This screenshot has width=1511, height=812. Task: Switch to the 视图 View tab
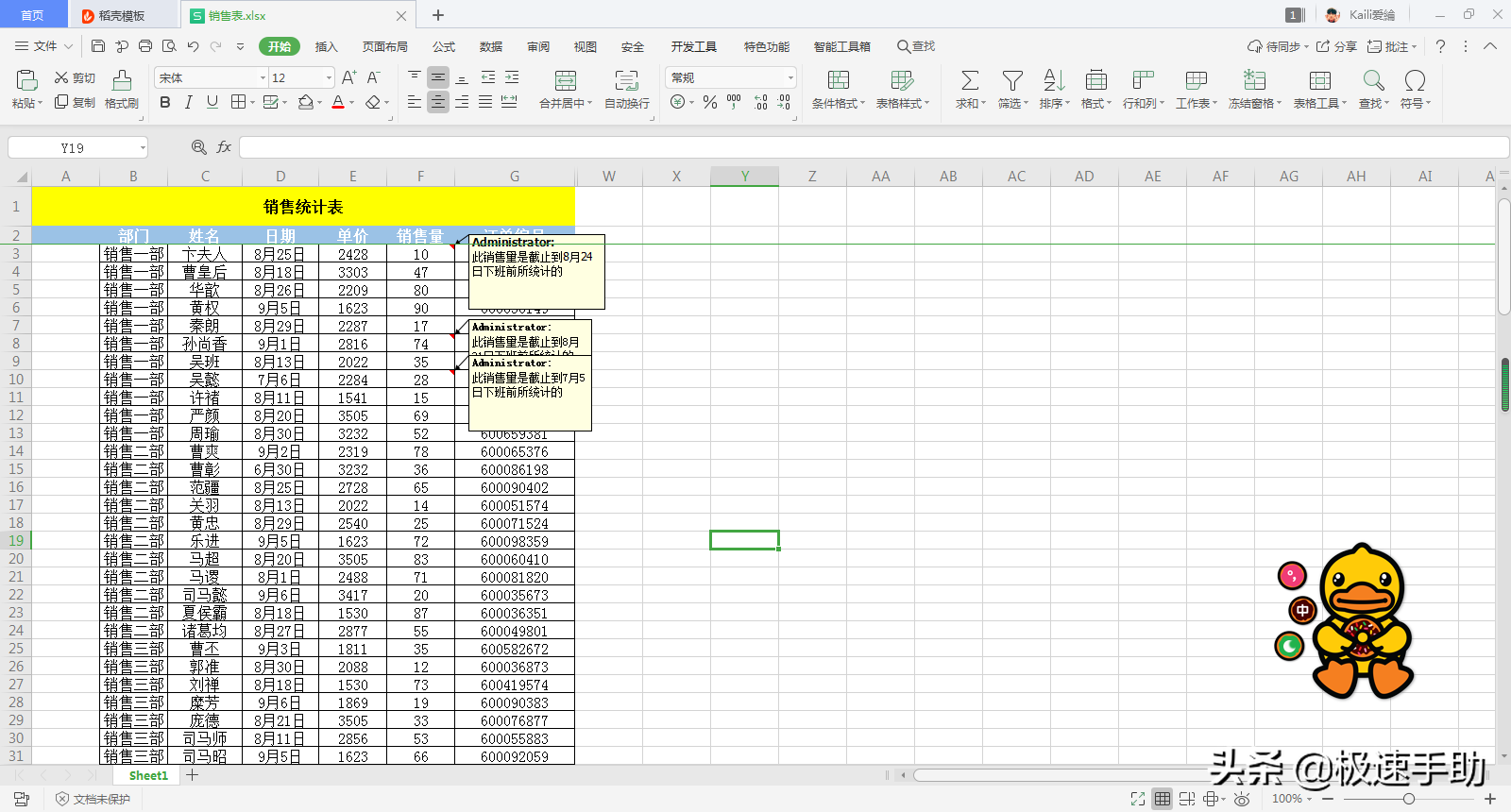coord(586,46)
